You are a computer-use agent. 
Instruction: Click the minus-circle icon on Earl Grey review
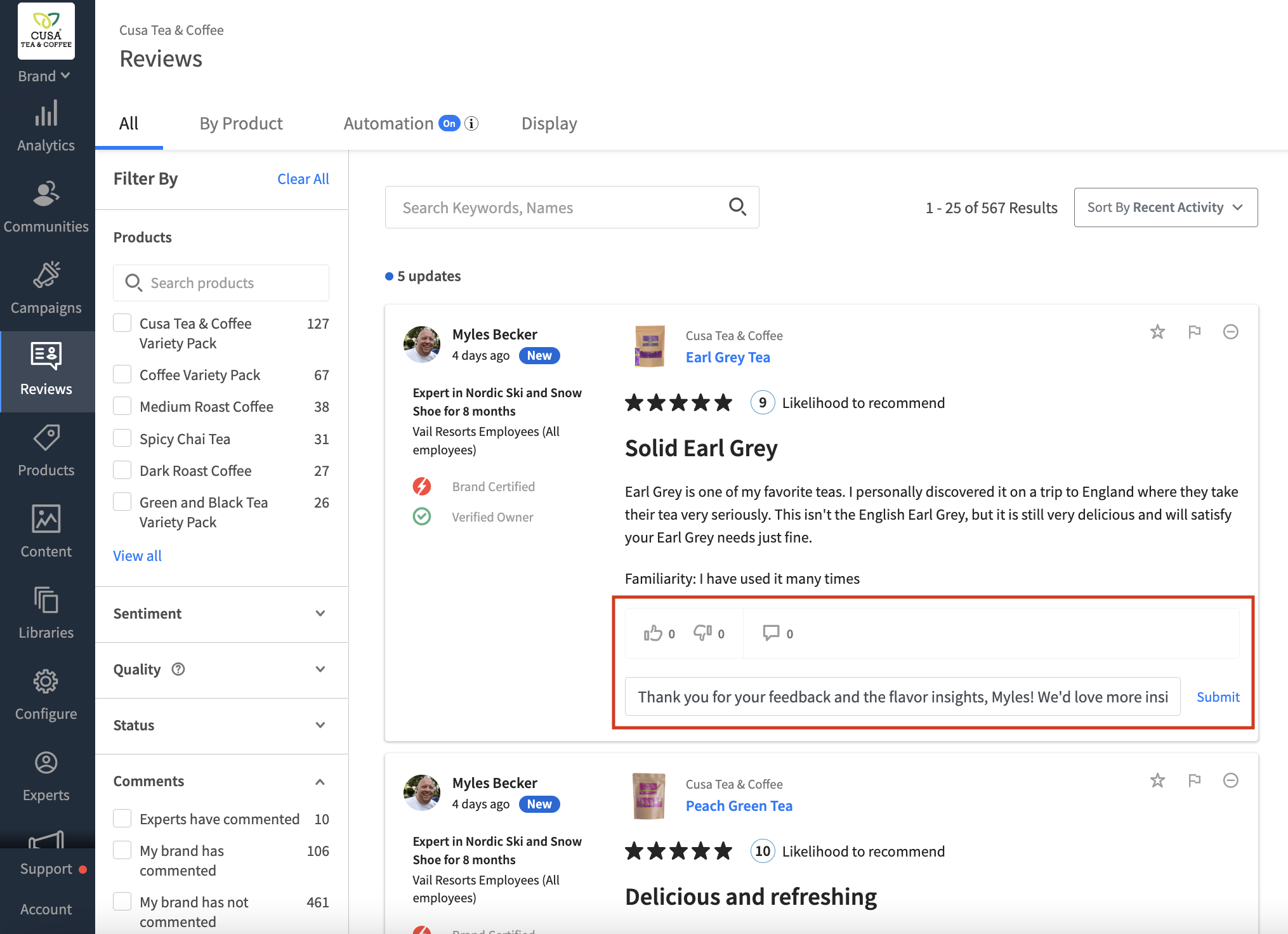coord(1230,332)
